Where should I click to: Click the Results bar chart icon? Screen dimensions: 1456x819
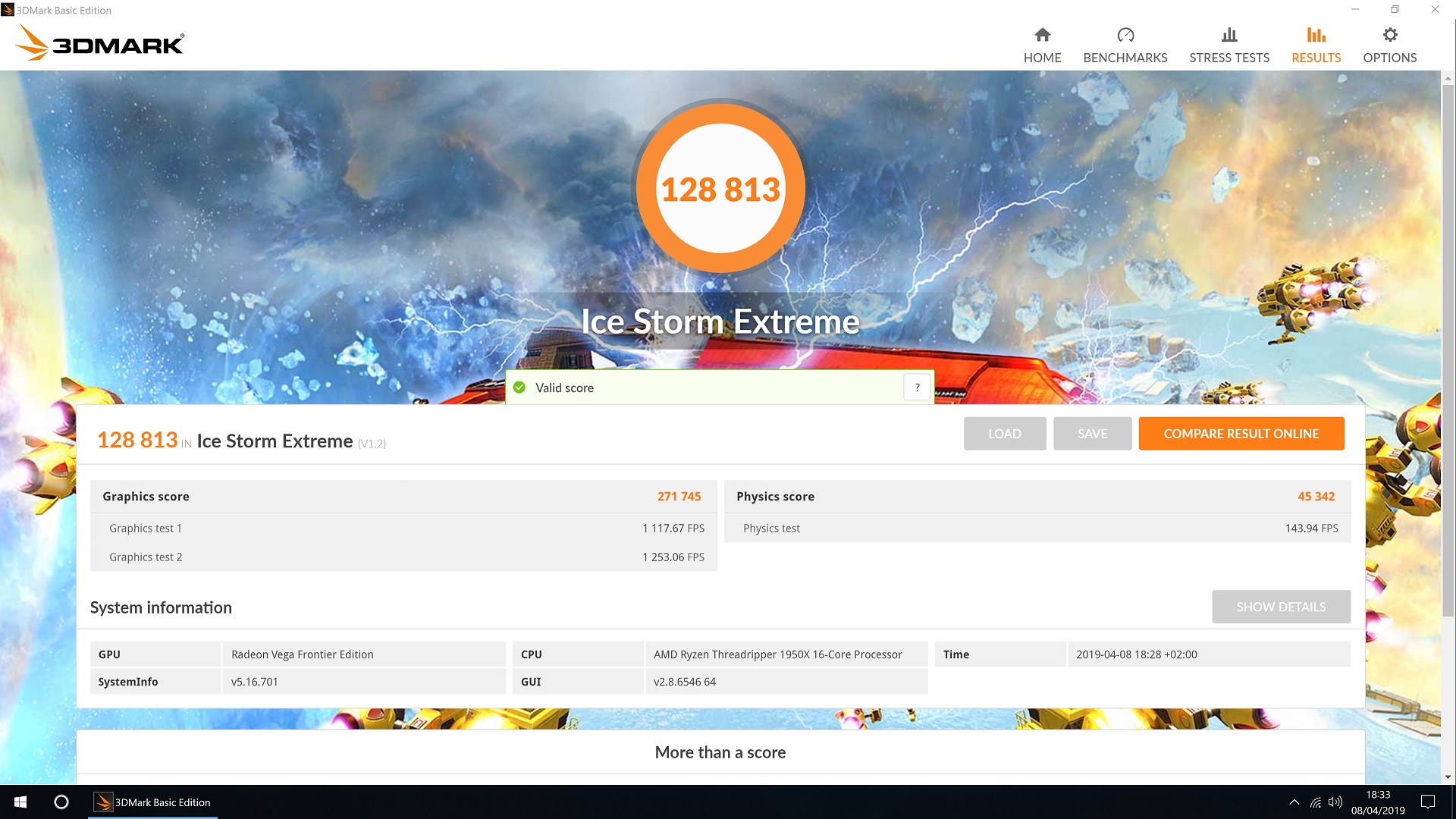[x=1316, y=35]
